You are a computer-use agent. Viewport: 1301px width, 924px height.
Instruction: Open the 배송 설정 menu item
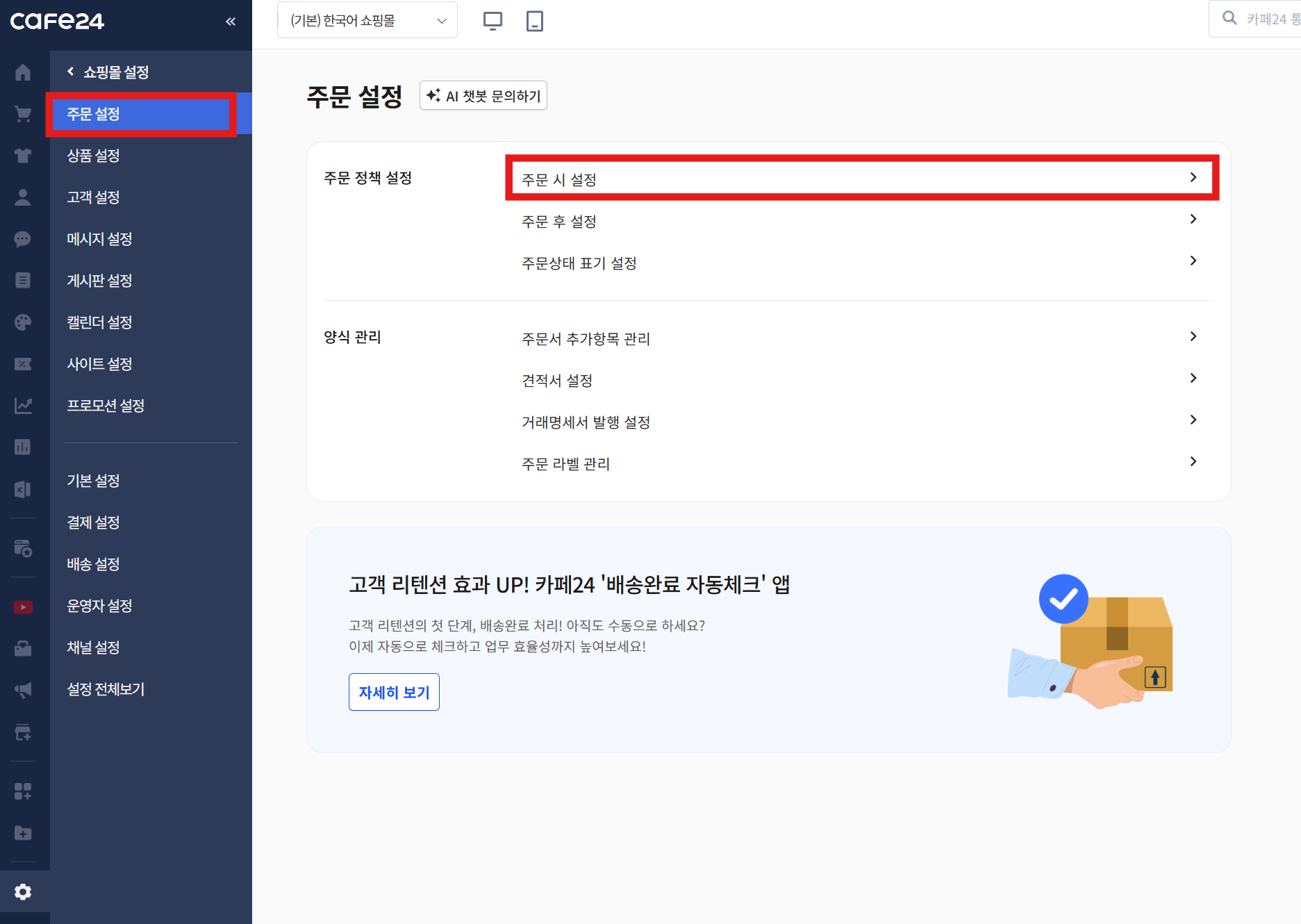click(x=93, y=564)
